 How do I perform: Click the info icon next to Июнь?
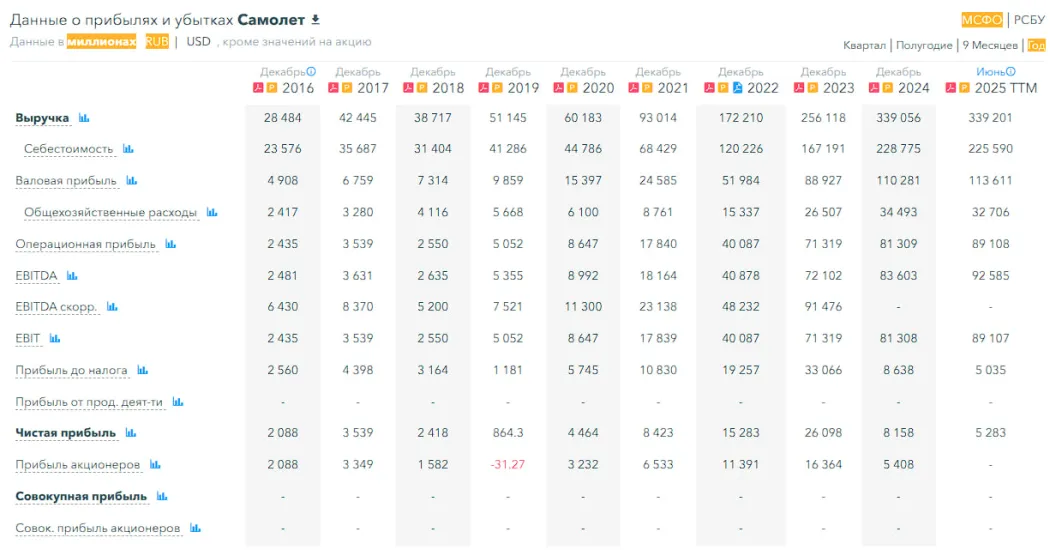click(x=1011, y=72)
